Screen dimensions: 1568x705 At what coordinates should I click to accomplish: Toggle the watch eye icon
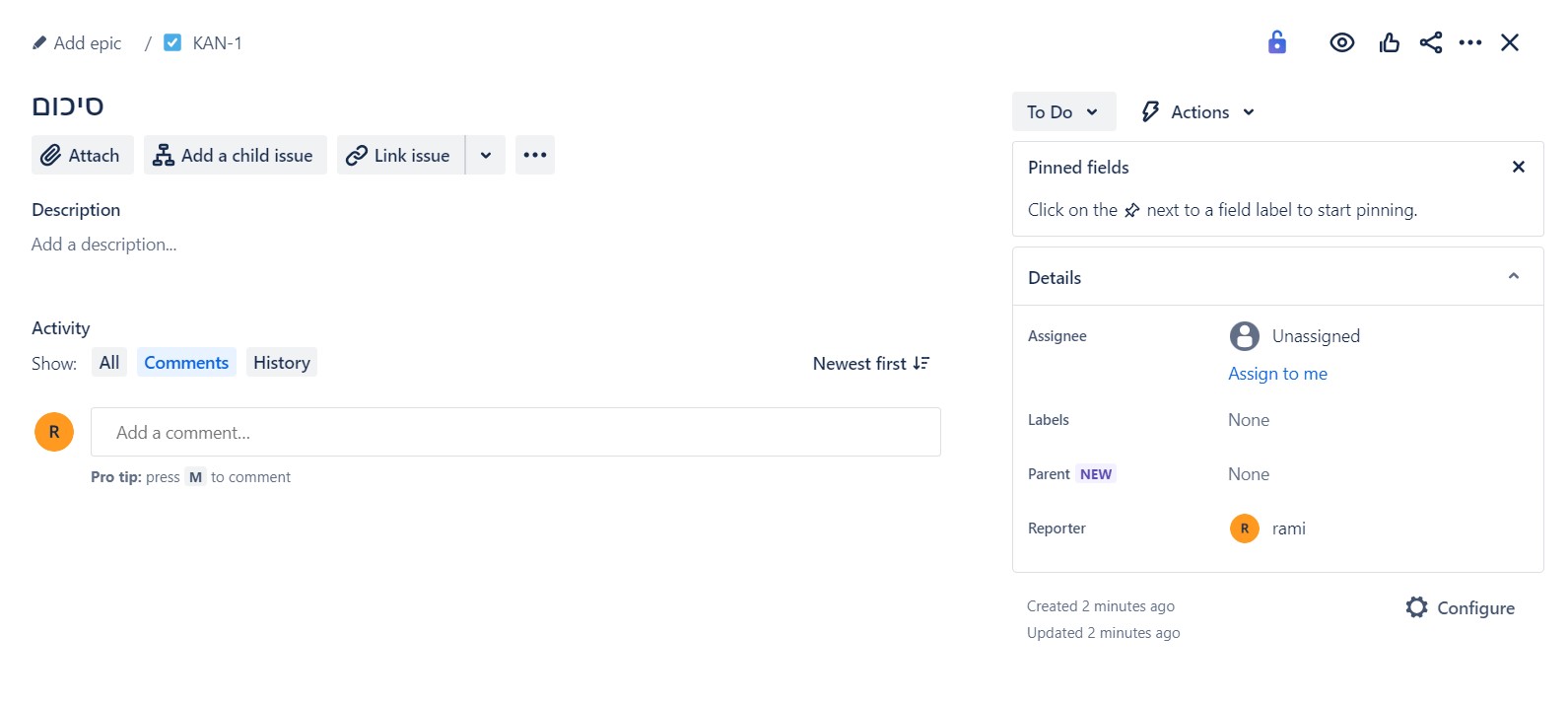[1341, 42]
